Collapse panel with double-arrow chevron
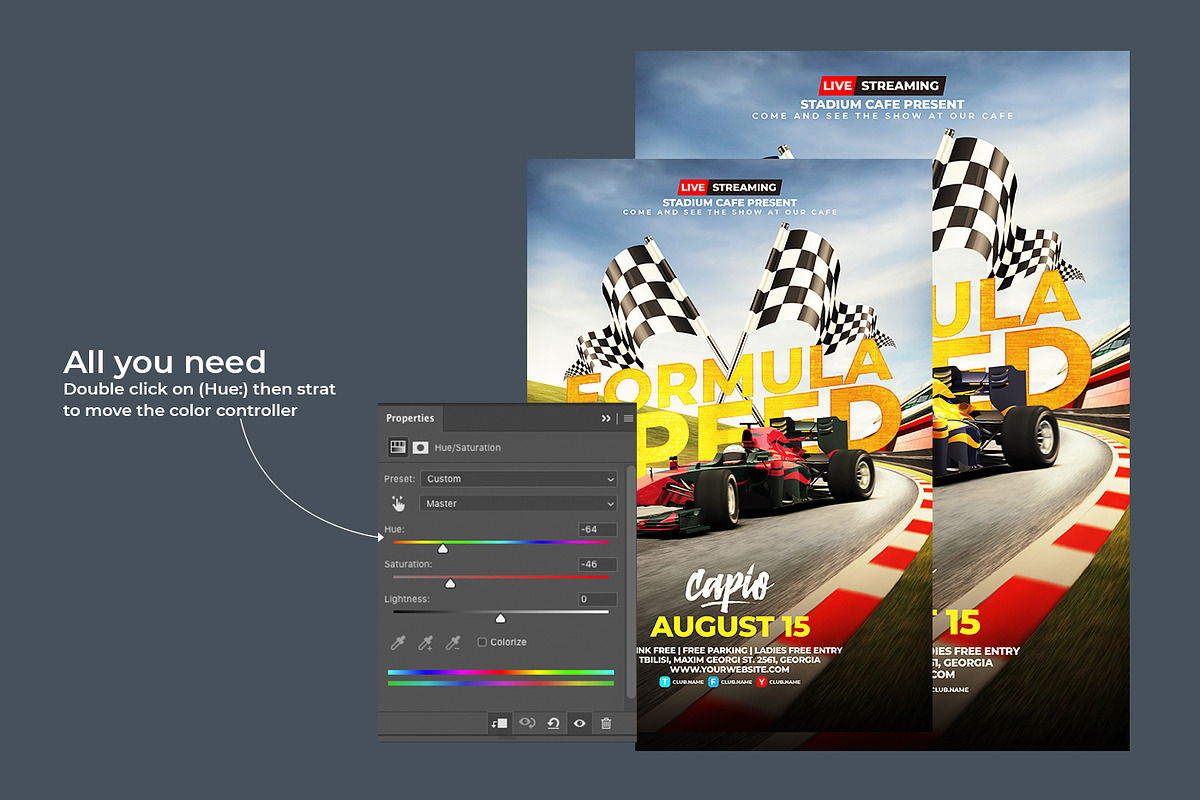Viewport: 1200px width, 800px height. click(606, 418)
